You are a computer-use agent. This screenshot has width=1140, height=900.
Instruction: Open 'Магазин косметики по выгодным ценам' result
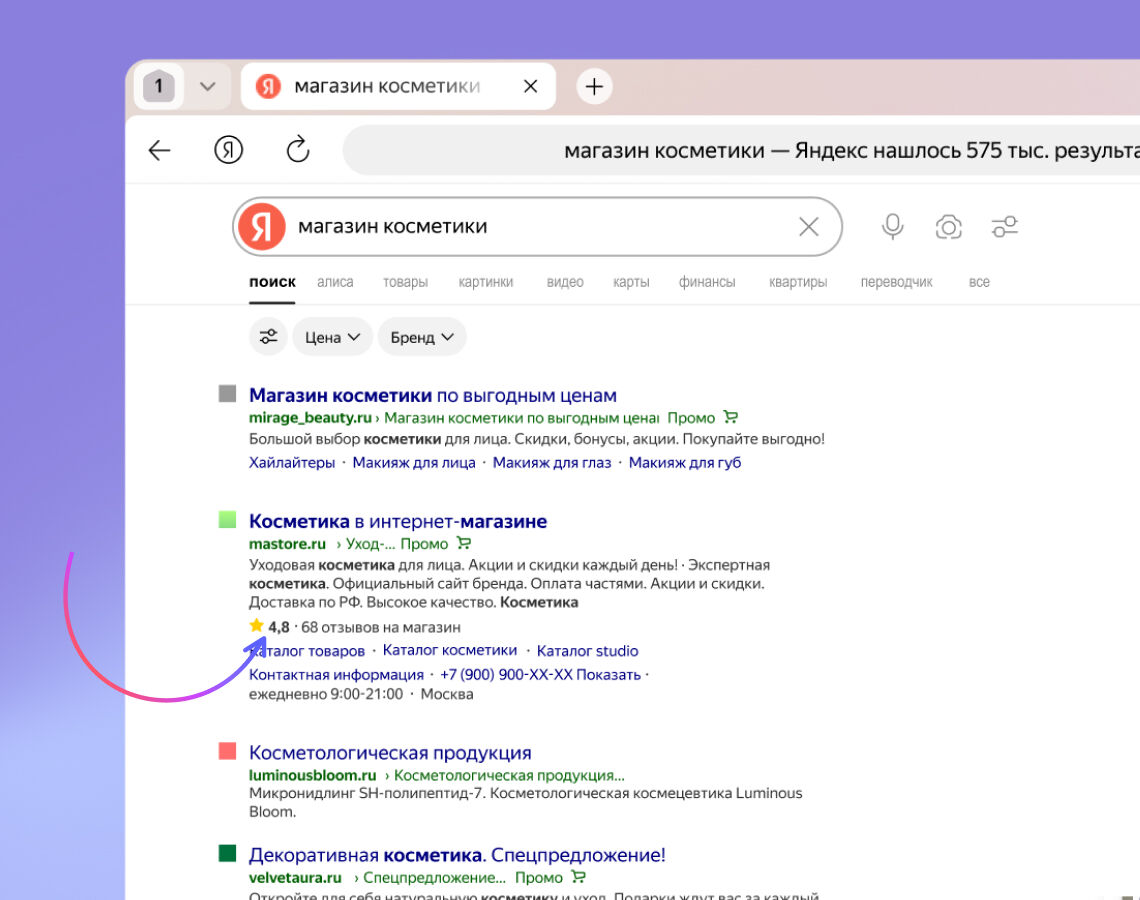point(433,395)
